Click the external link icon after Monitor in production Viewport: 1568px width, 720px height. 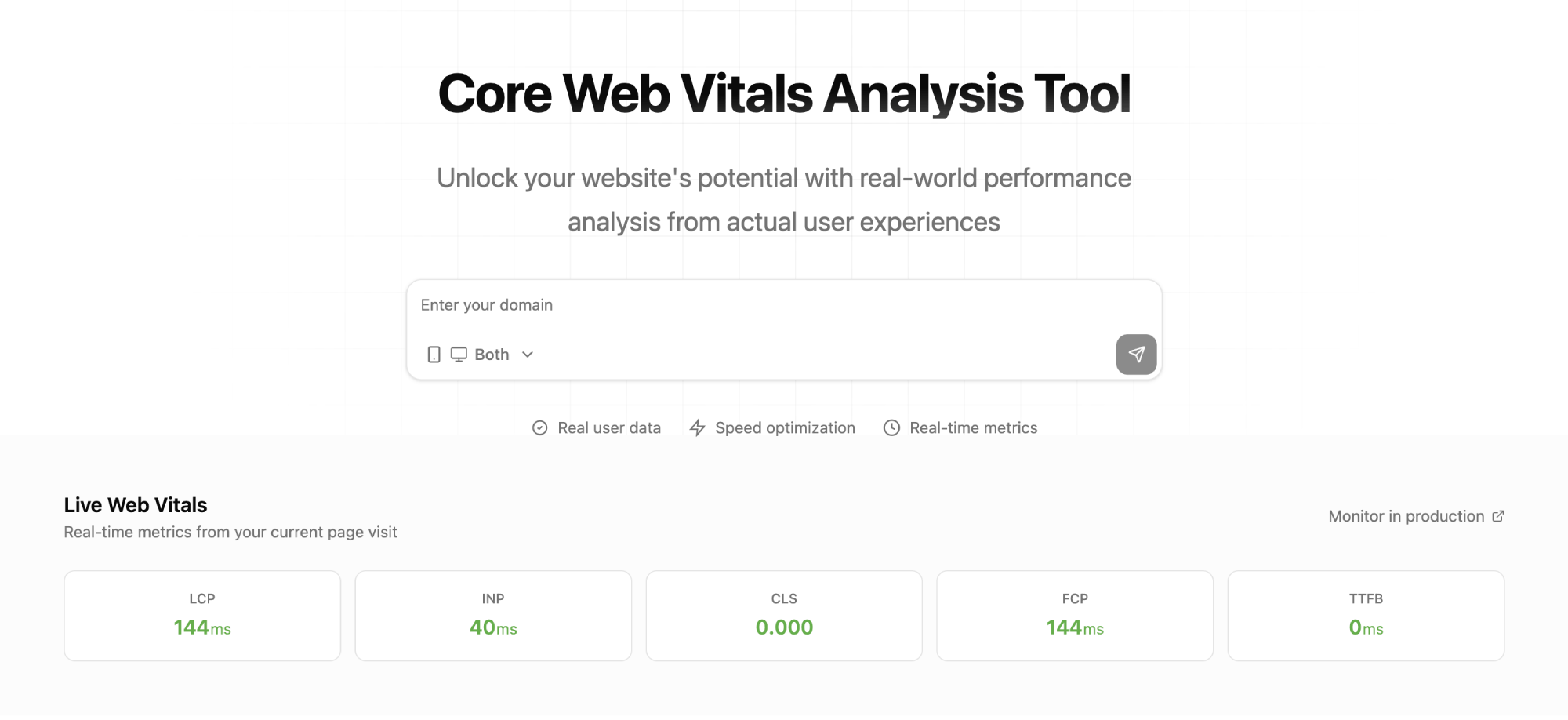click(1497, 516)
